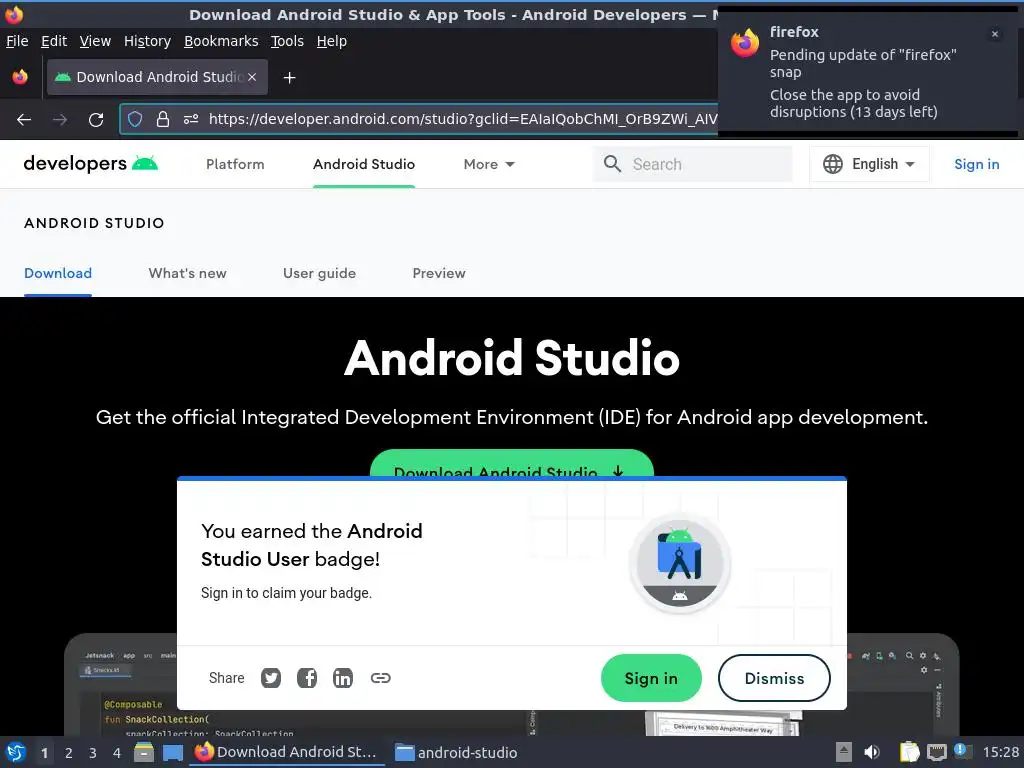The image size is (1024, 768).
Task: Click the Android Studio User badge image
Action: [680, 563]
